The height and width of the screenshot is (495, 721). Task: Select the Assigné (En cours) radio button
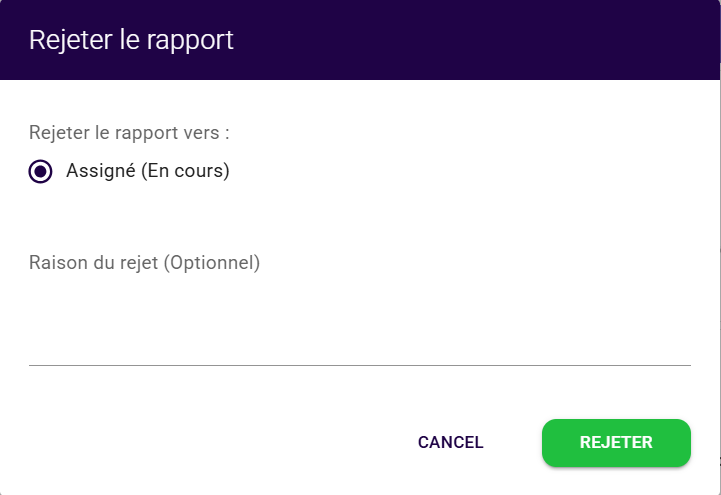(41, 171)
